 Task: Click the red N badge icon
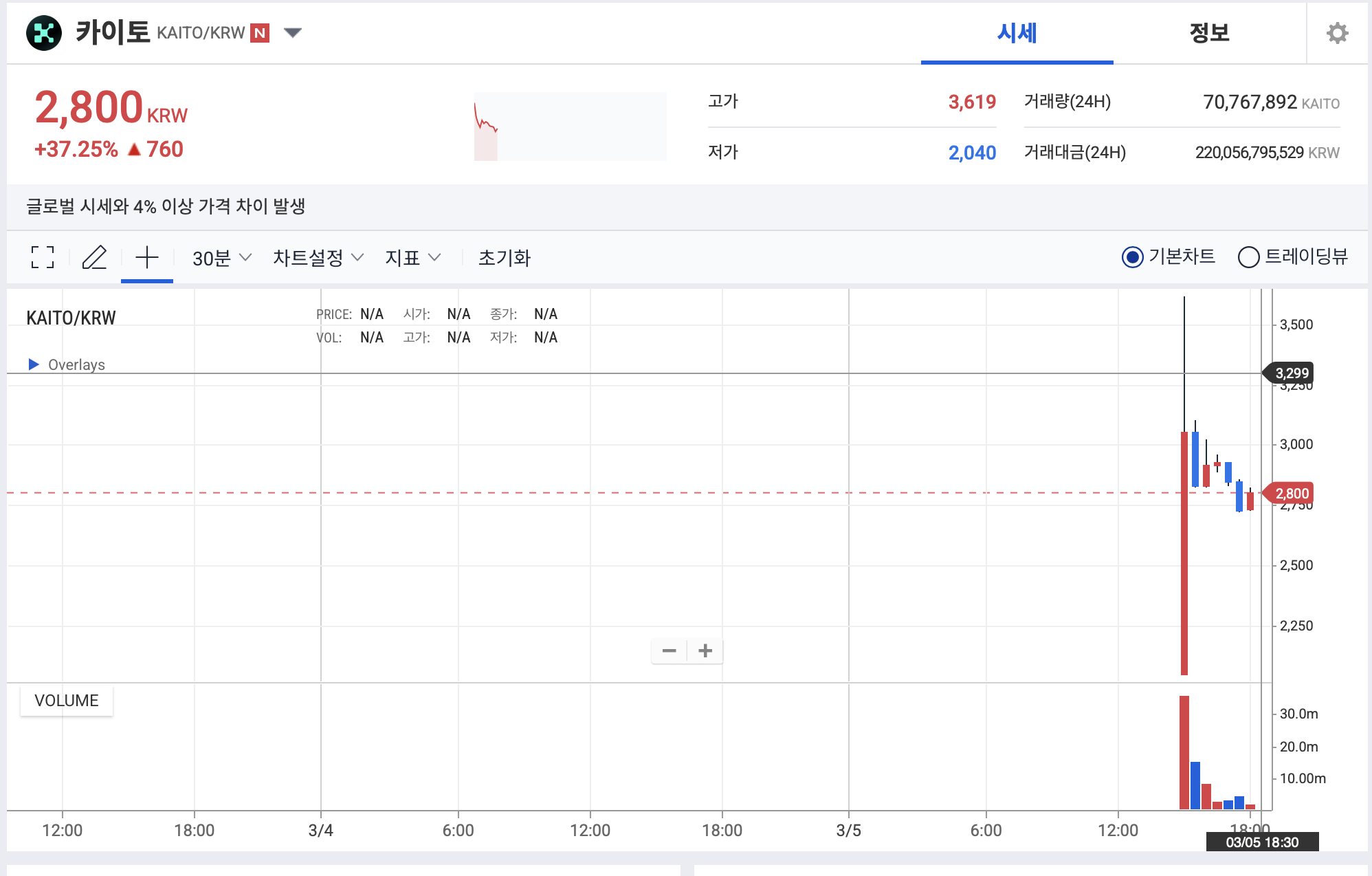pyautogui.click(x=260, y=33)
